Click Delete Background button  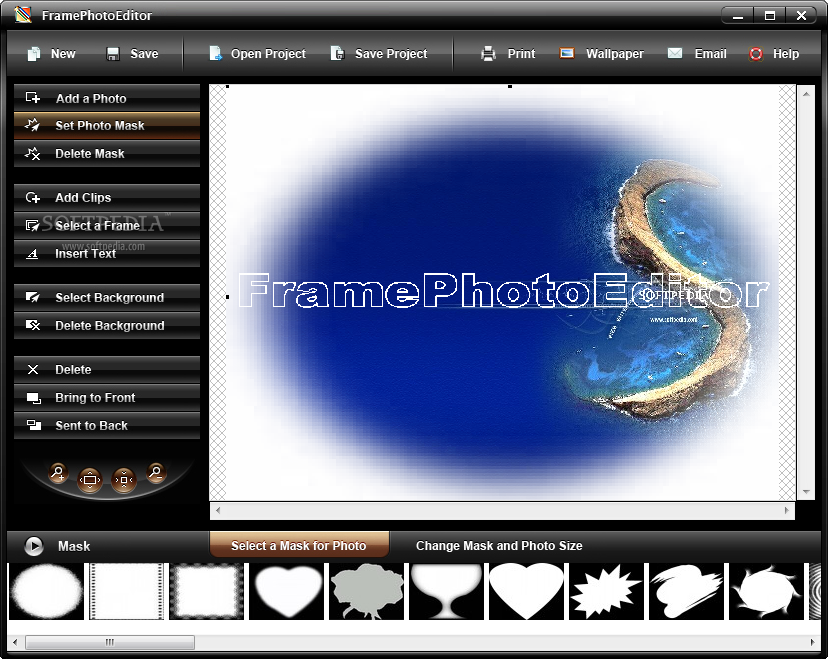(x=107, y=325)
